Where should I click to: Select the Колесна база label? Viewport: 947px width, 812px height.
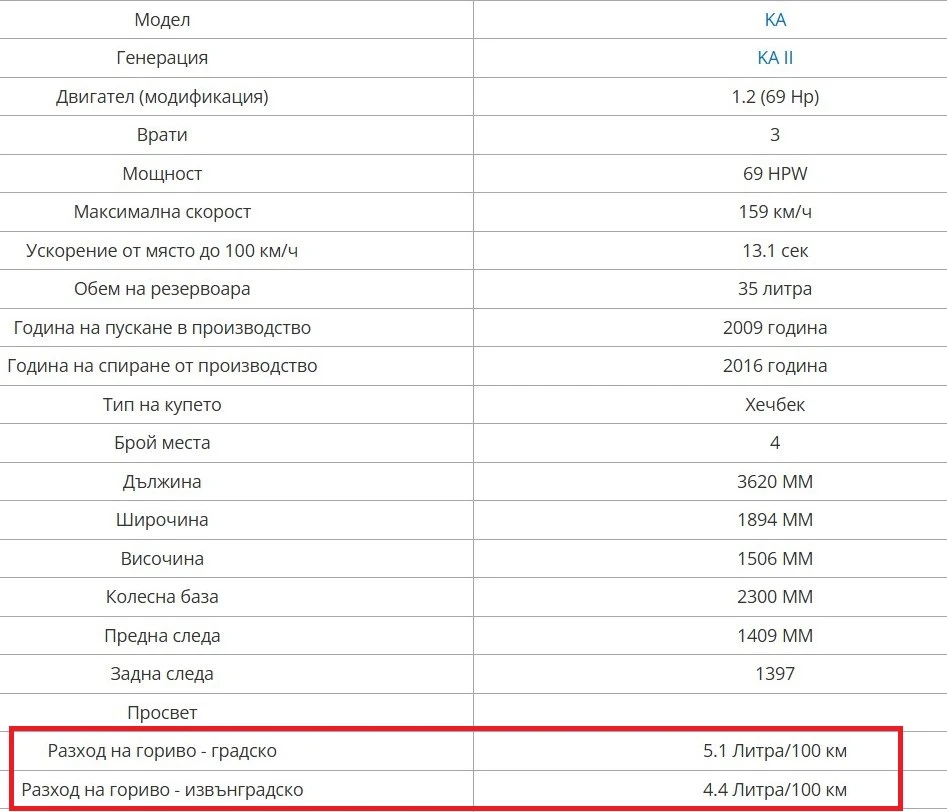click(x=162, y=597)
